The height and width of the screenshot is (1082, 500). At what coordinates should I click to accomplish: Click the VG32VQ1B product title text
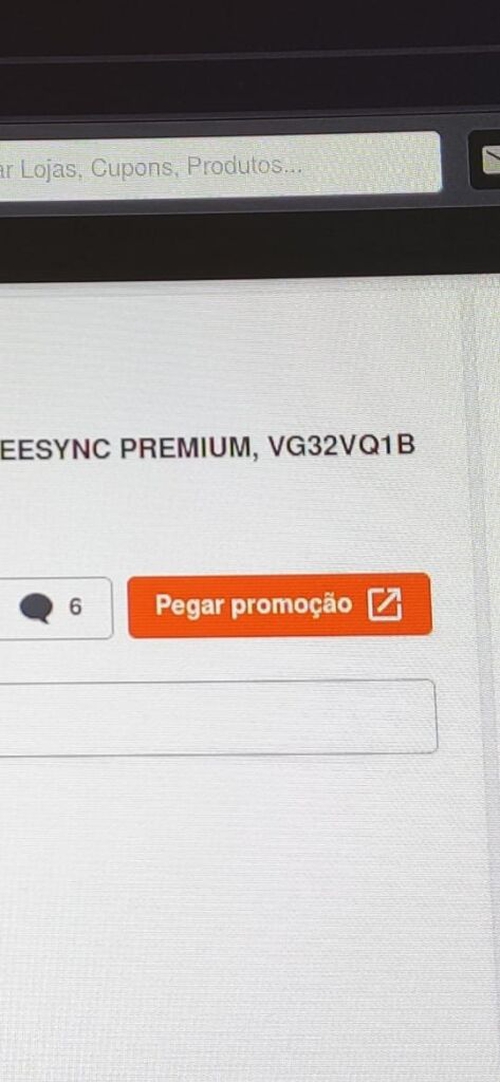coord(341,446)
